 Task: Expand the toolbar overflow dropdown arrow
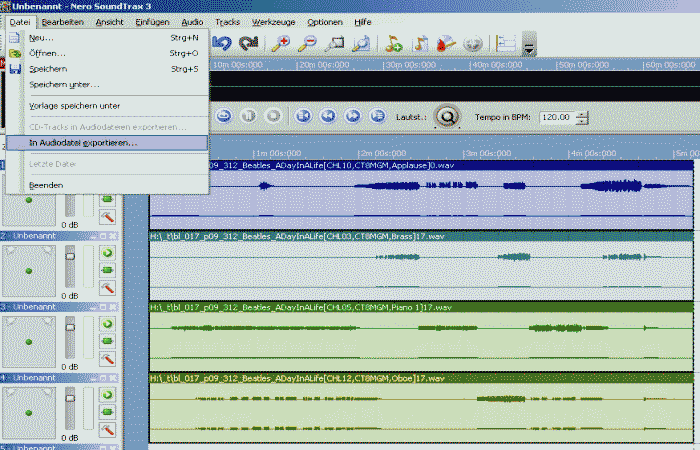tap(529, 45)
